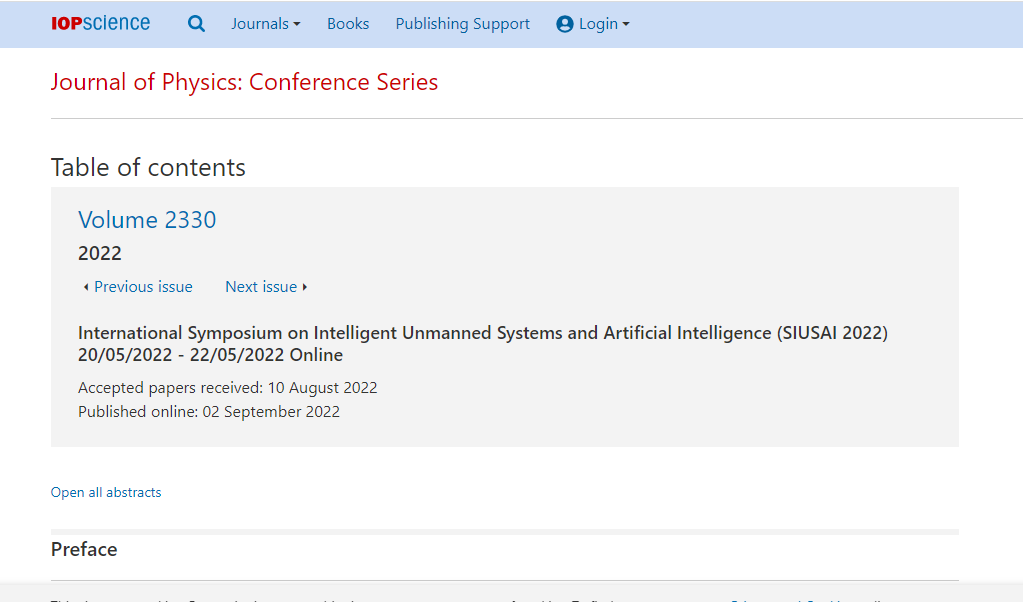Click the Login text label
Image resolution: width=1023 pixels, height=602 pixels.
pos(598,24)
